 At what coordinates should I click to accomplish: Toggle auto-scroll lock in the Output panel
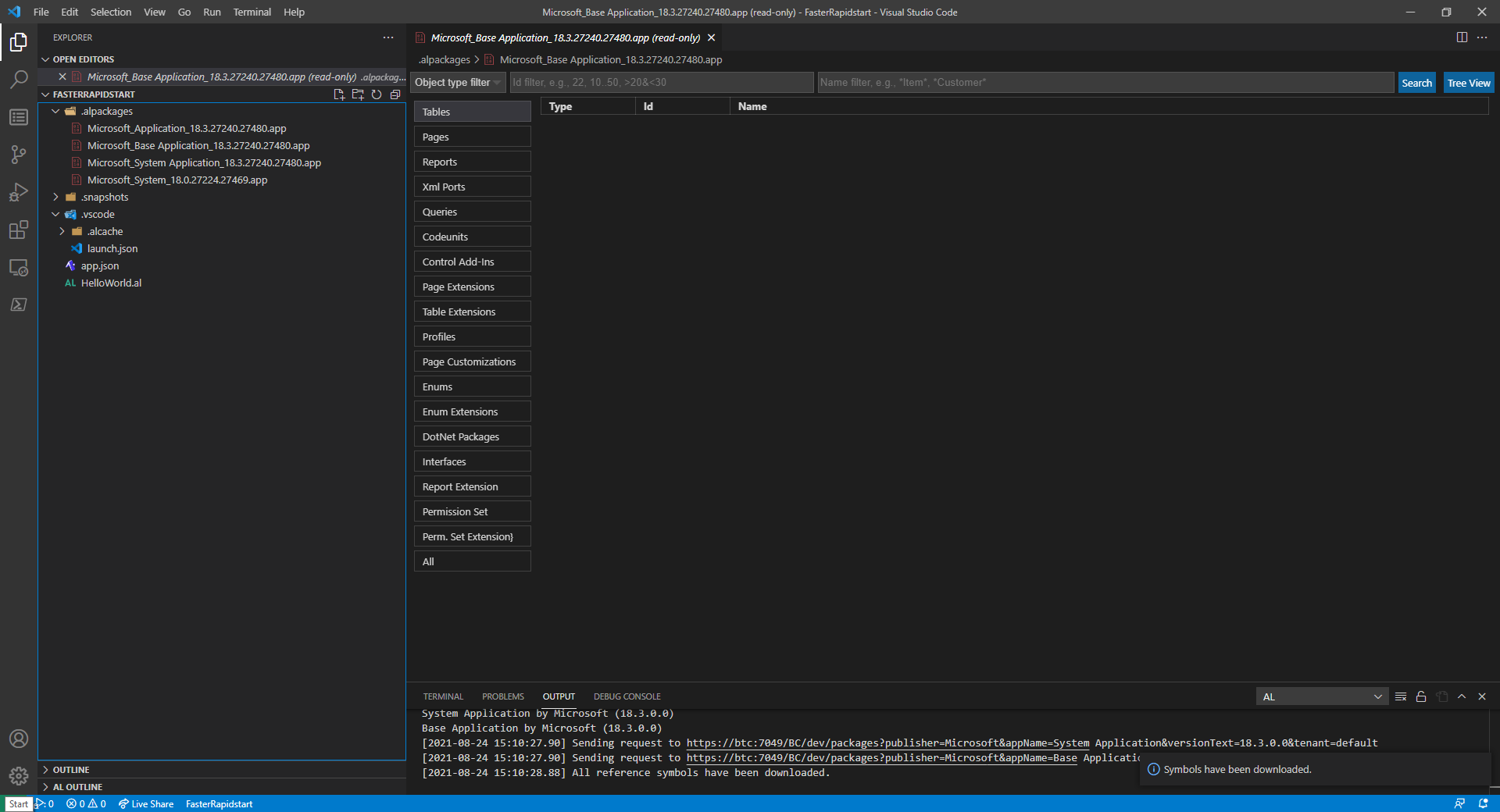1421,696
